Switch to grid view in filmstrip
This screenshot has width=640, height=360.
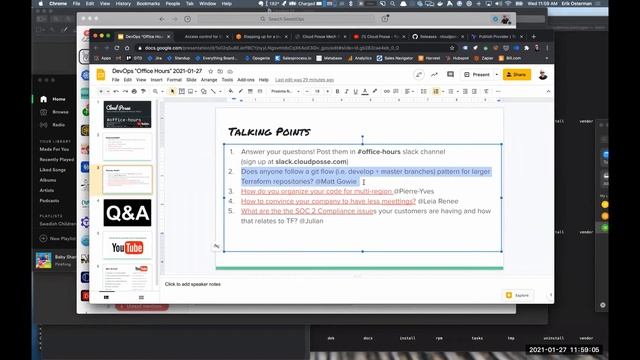pos(141,298)
